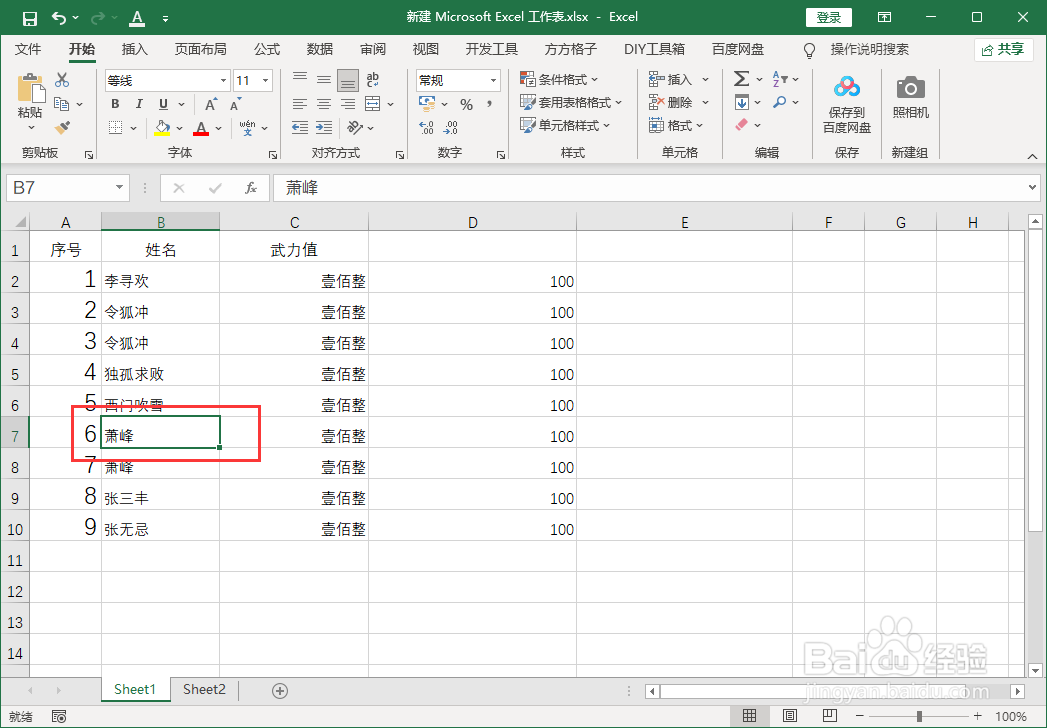Apply yellow fill color bucket
Image resolution: width=1047 pixels, height=728 pixels.
(162, 128)
